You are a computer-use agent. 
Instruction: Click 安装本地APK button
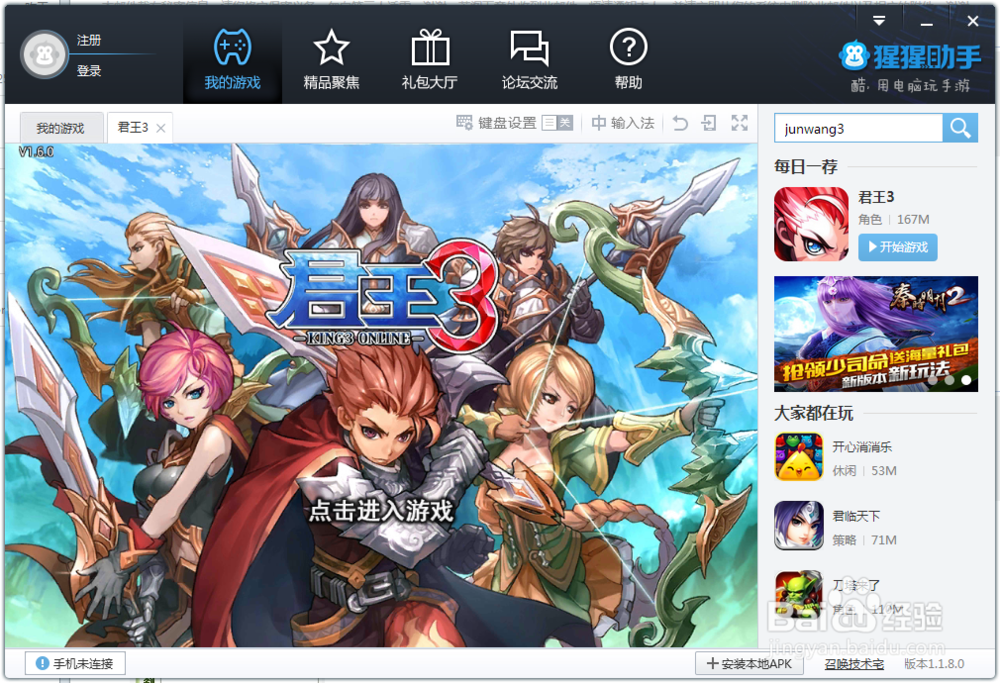[x=750, y=663]
